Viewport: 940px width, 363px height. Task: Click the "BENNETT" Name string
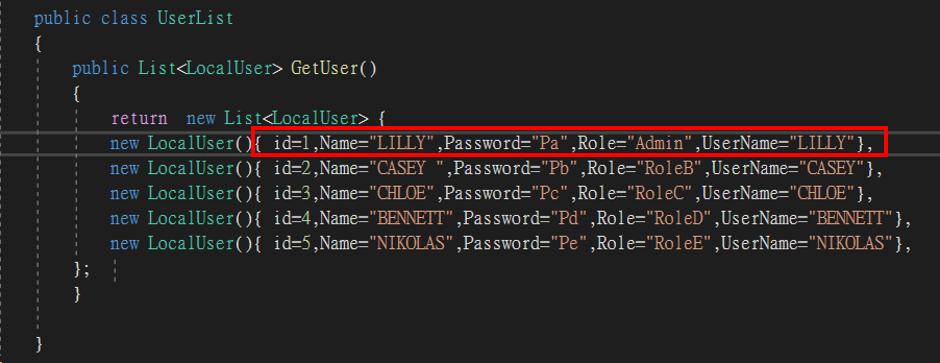[411, 219]
